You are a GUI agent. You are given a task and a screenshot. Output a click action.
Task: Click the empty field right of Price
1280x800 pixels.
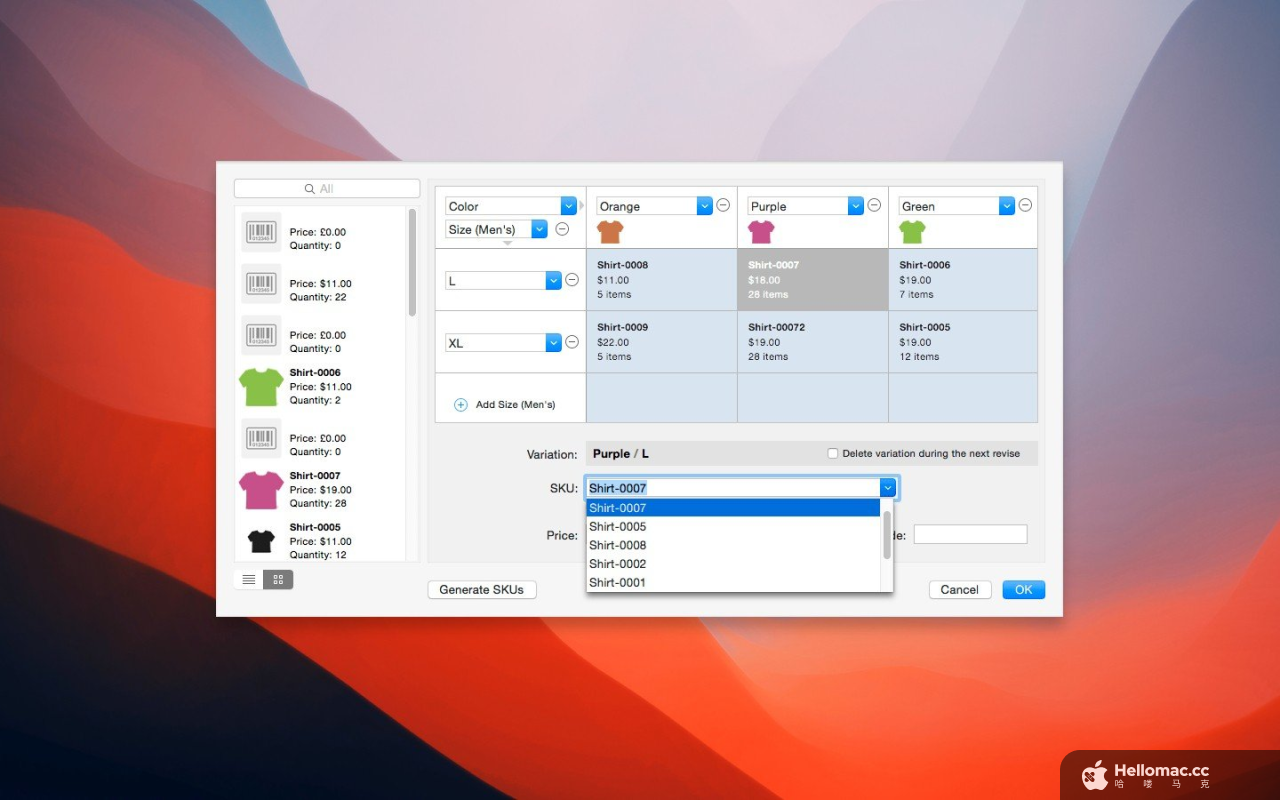point(970,534)
